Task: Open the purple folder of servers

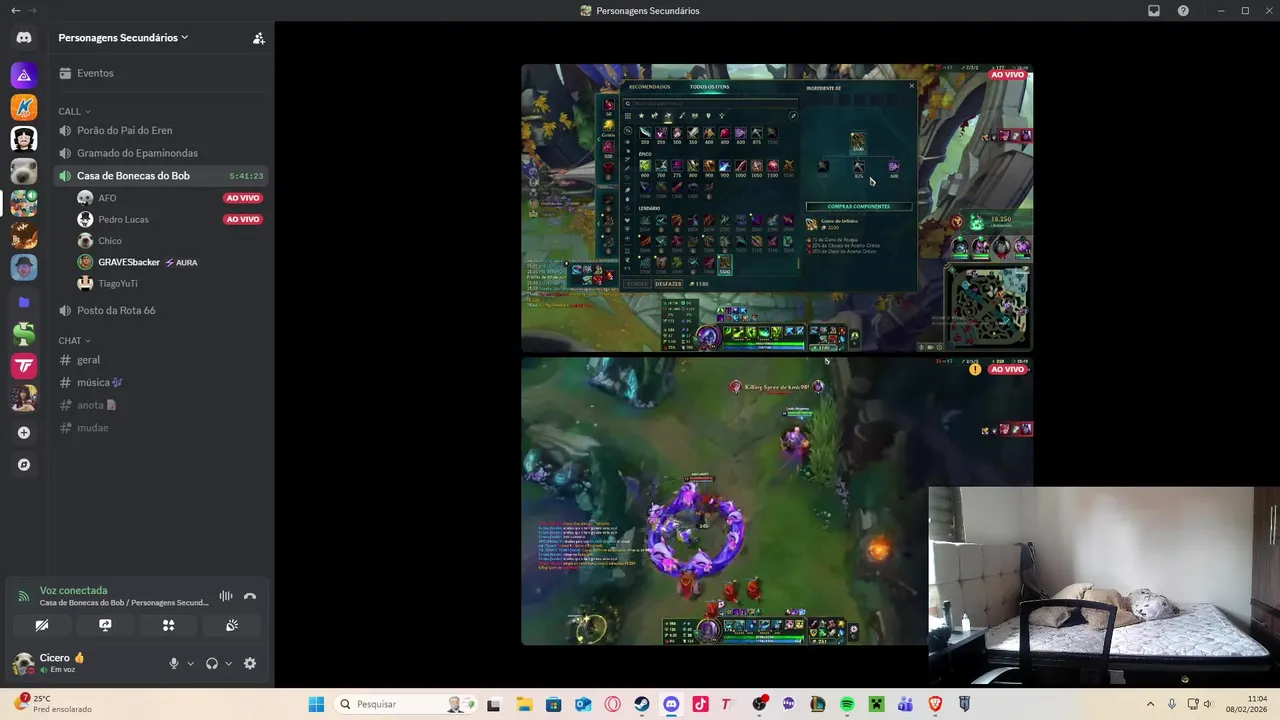Action: (24, 301)
